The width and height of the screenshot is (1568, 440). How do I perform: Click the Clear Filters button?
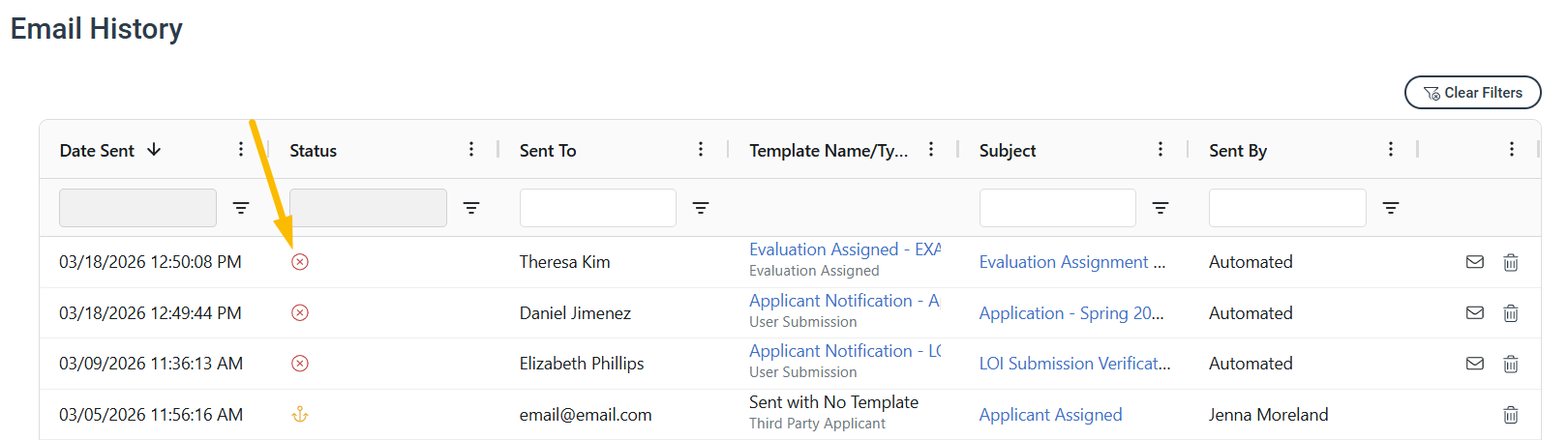pos(1472,93)
